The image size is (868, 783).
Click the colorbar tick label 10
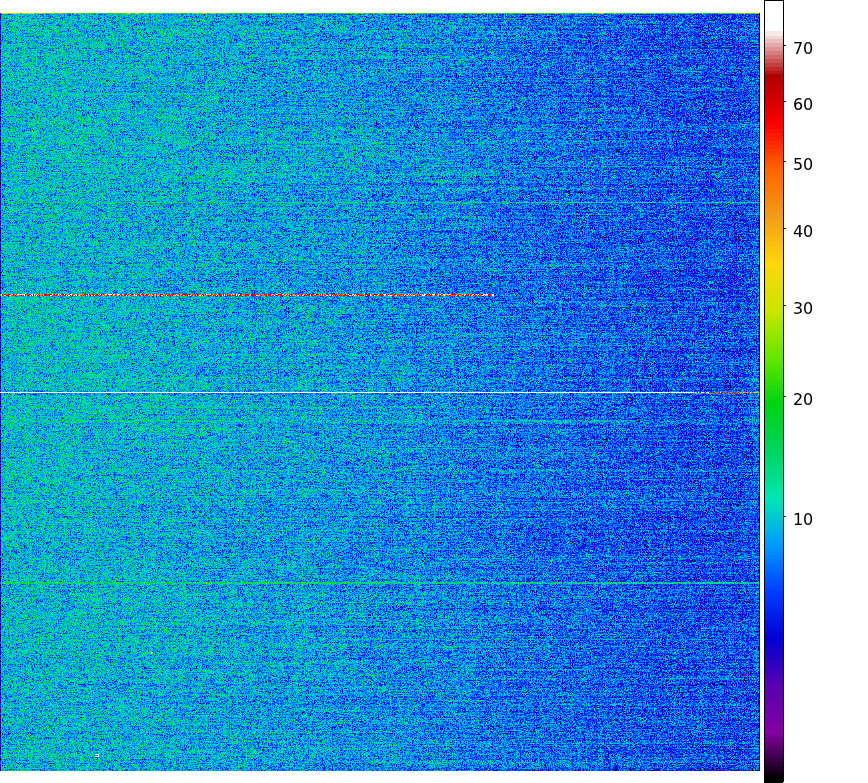(803, 519)
